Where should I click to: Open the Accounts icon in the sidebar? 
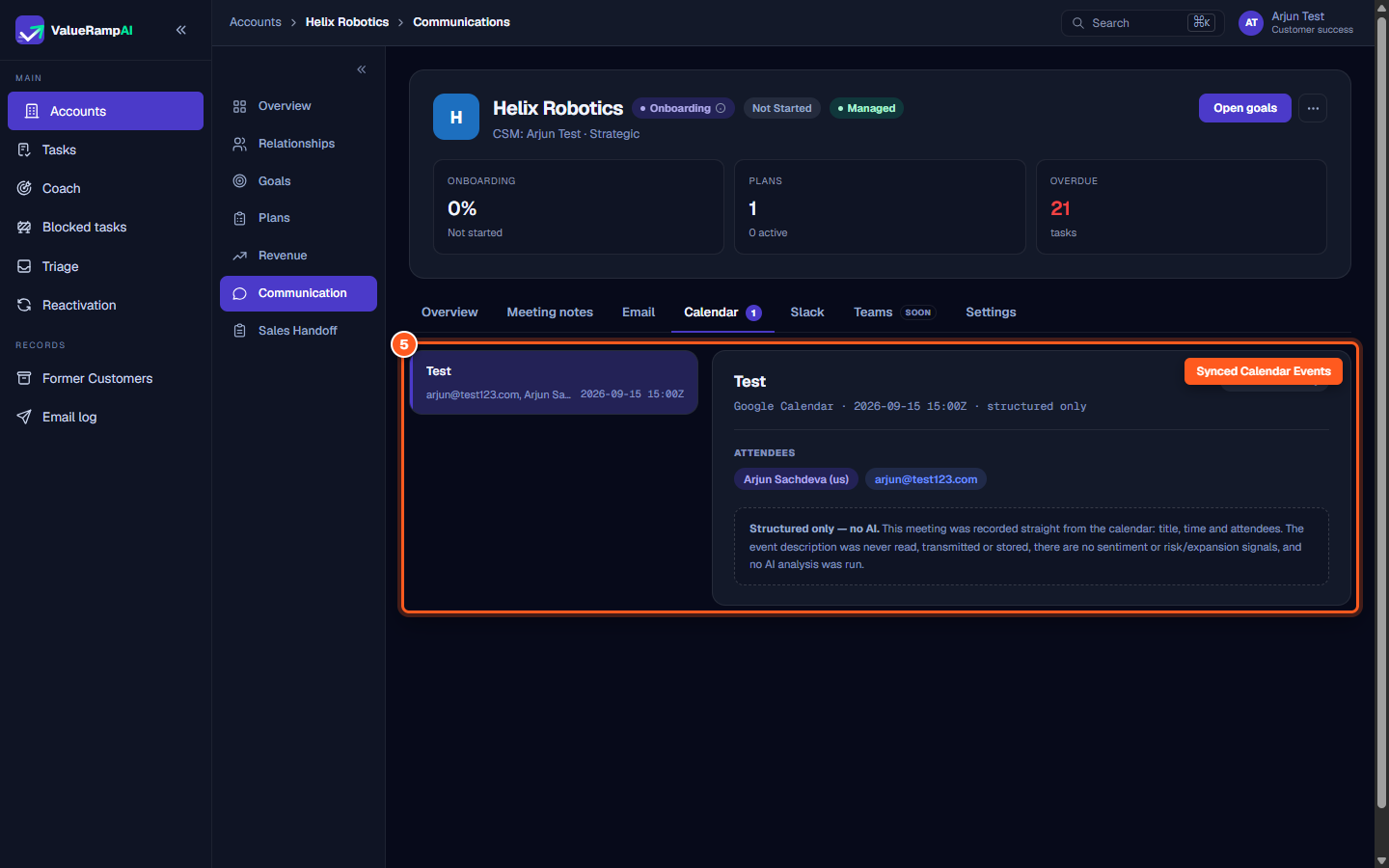[32, 111]
